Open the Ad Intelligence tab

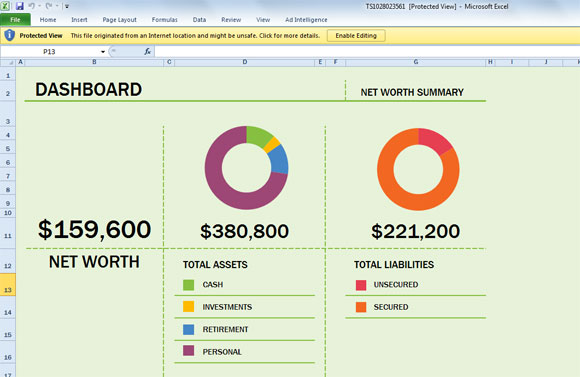tap(306, 20)
